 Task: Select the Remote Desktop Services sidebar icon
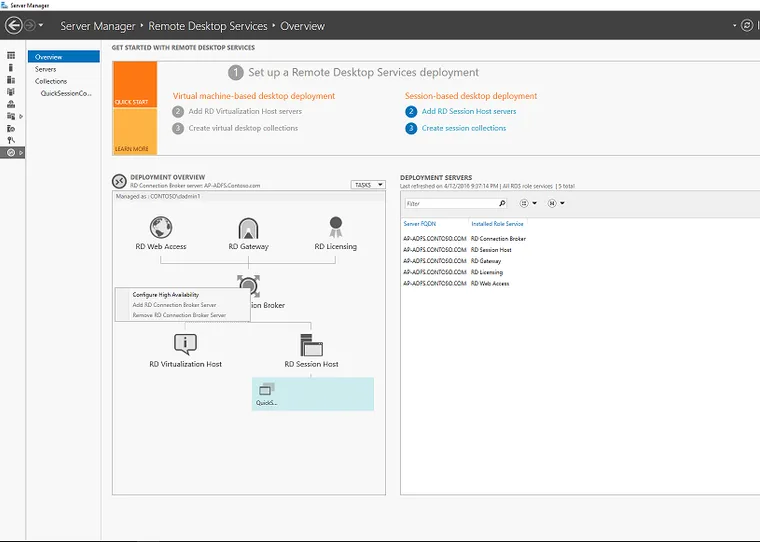(x=11, y=152)
